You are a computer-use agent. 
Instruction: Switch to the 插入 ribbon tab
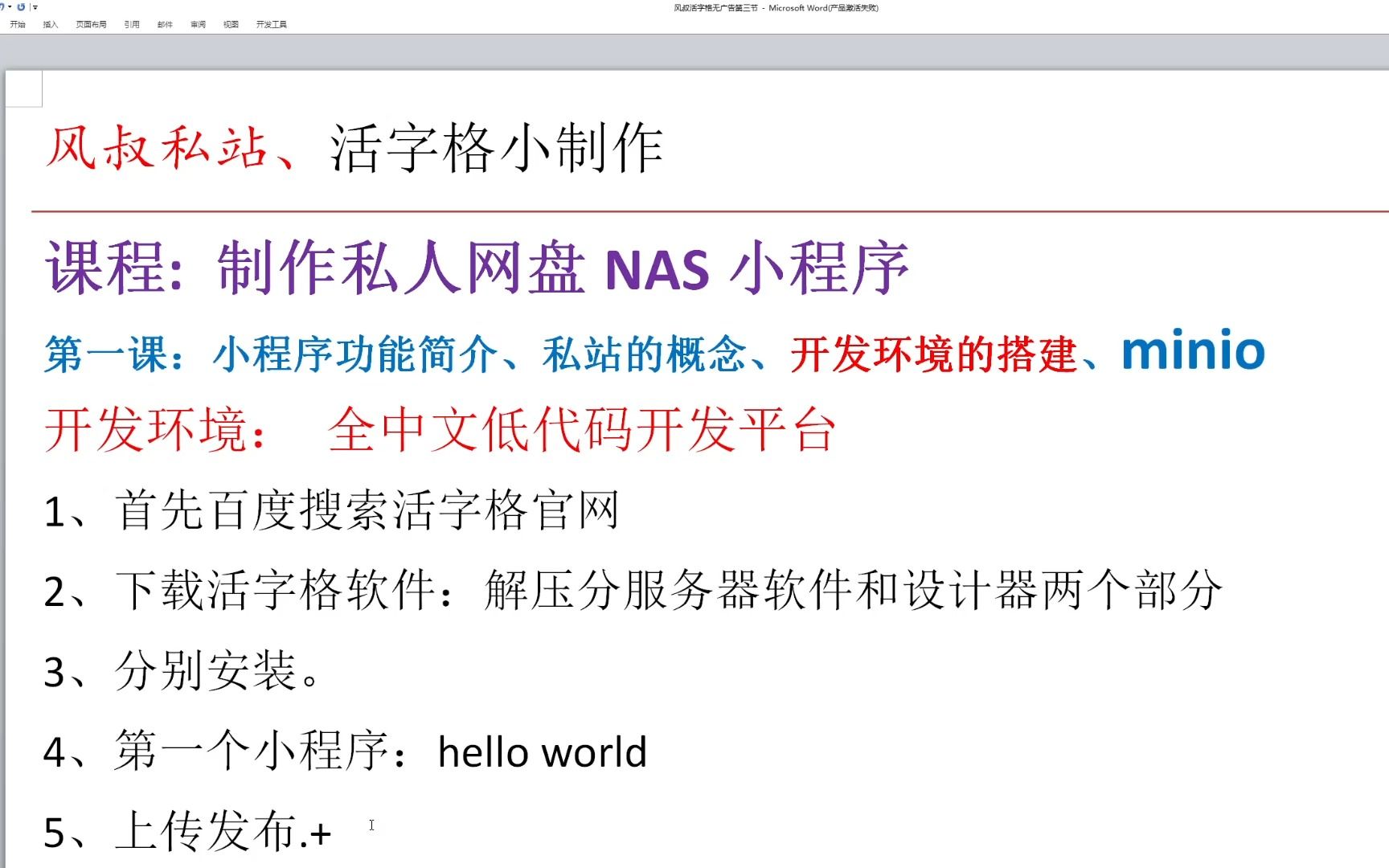pyautogui.click(x=51, y=24)
